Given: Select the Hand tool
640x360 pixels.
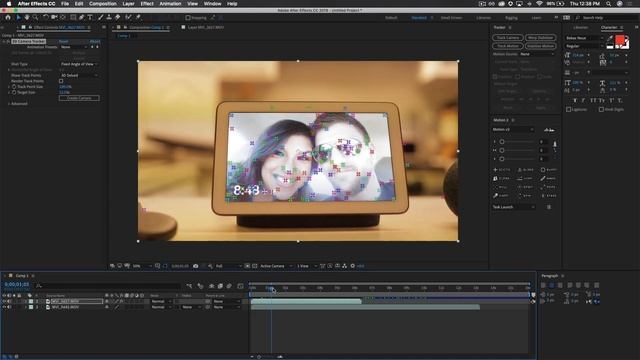Looking at the screenshot, I should (x=27, y=18).
